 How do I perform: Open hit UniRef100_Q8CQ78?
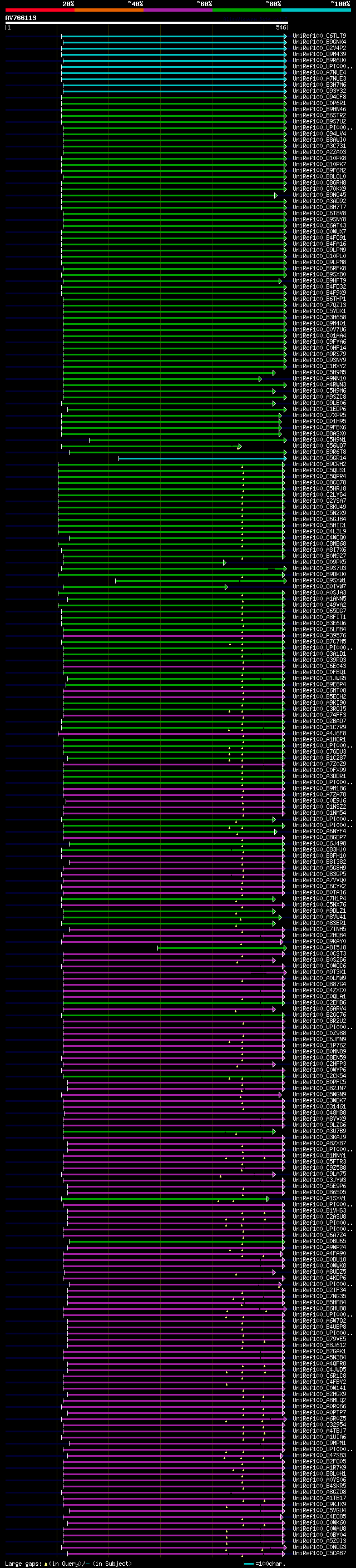coord(319,482)
